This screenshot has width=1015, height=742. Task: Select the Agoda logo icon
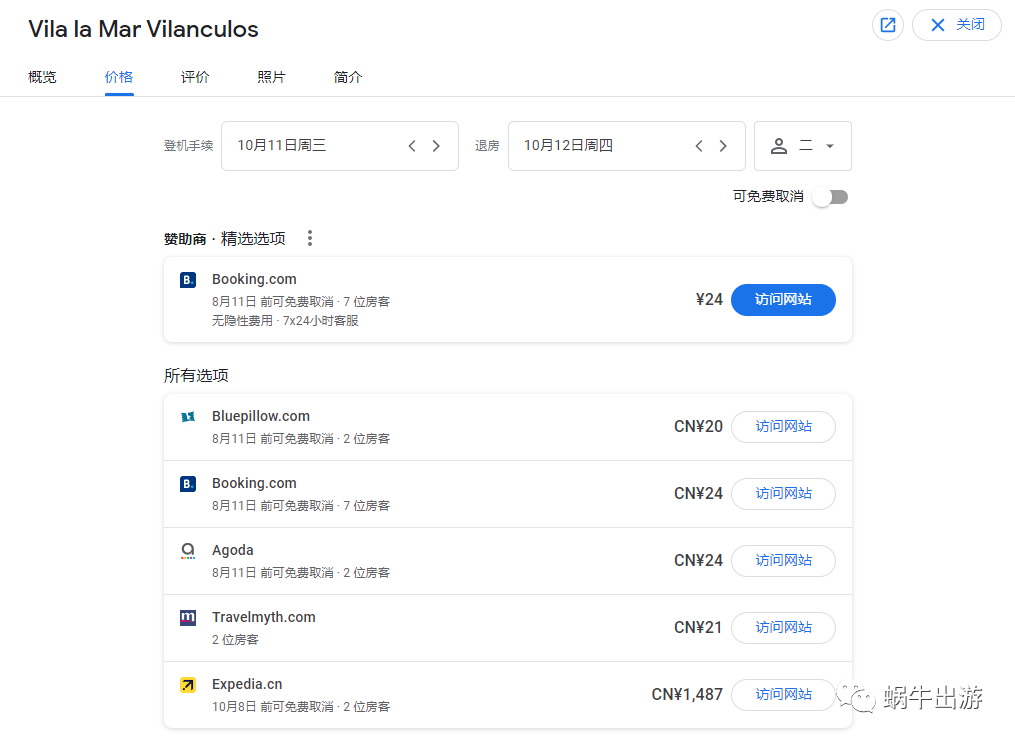pos(187,551)
